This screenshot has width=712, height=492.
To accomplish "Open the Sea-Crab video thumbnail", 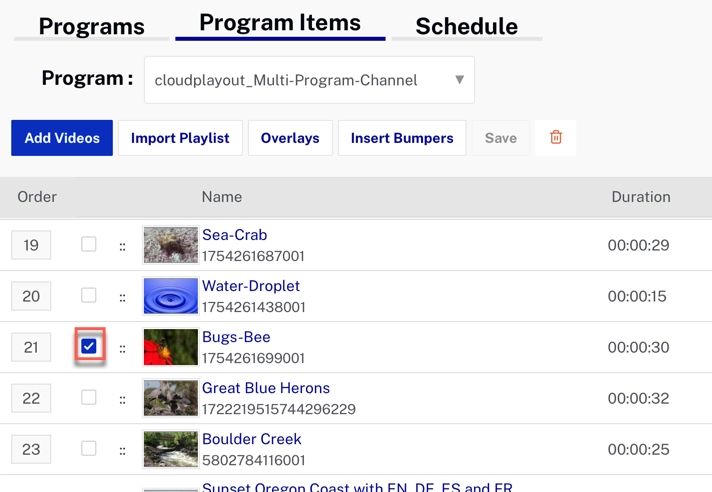I will [x=170, y=245].
